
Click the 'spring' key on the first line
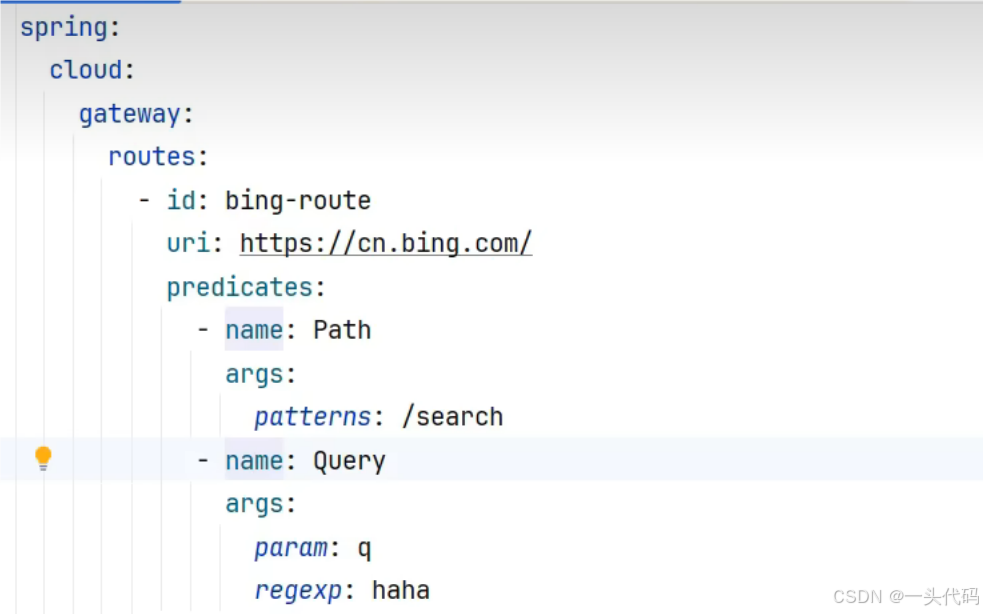pos(63,28)
